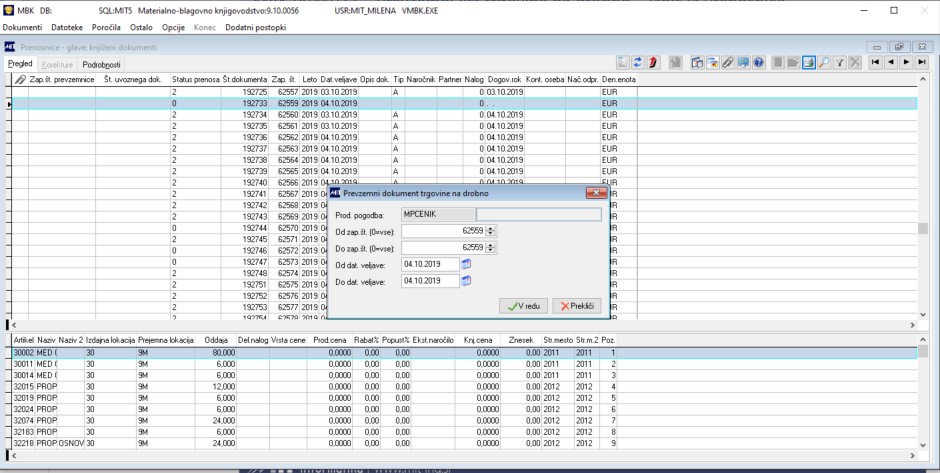Click the filter funnel toolbar icon
This screenshot has width=940, height=473.
840,62
